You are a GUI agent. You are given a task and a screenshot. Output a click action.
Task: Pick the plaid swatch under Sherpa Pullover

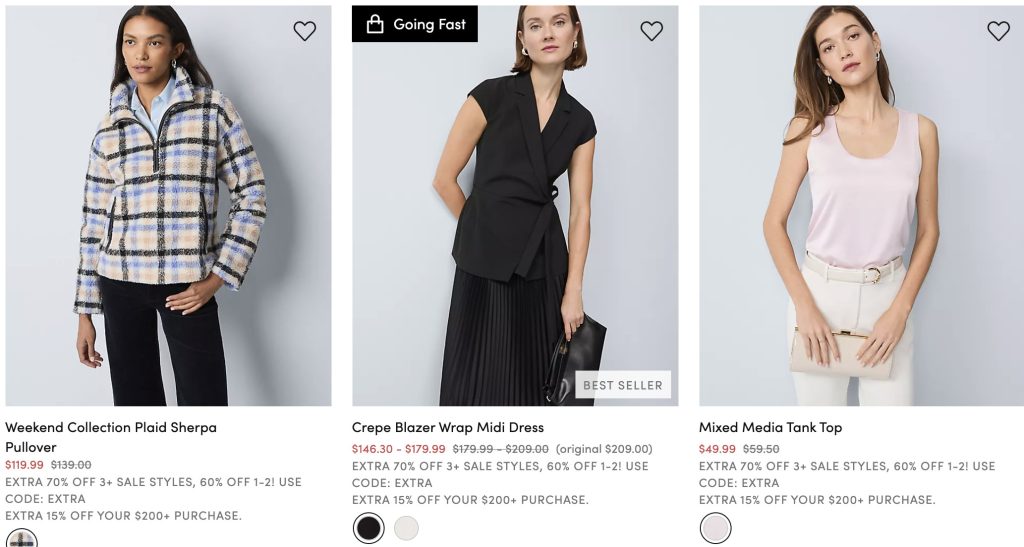22,540
